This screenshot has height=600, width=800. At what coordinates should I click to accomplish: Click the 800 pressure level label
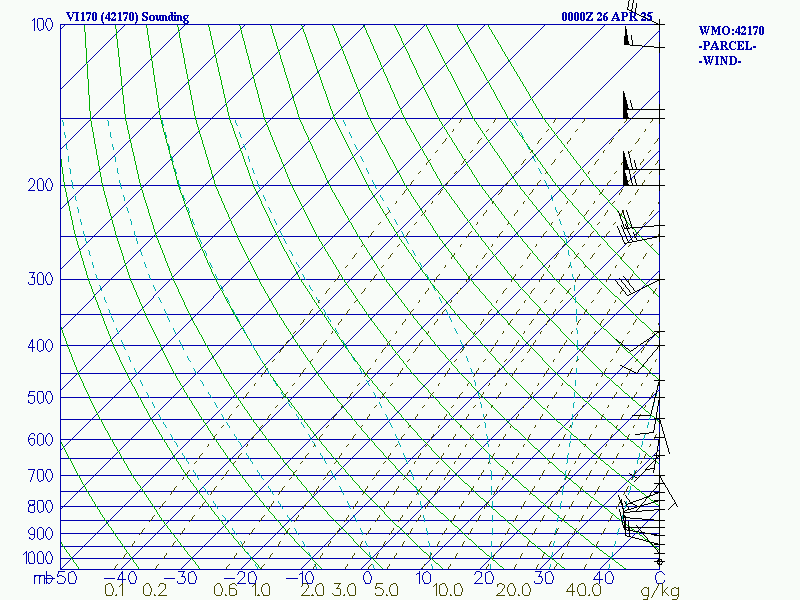pos(40,507)
